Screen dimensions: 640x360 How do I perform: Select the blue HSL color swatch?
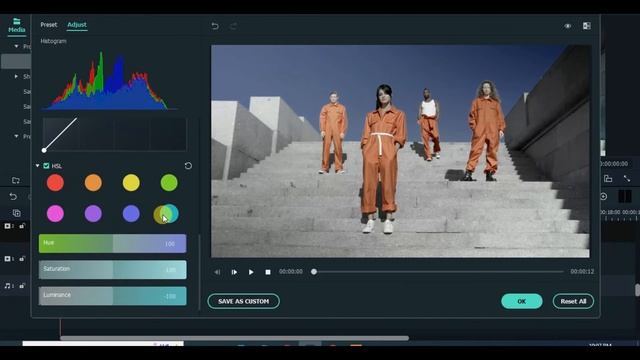[x=131, y=213]
